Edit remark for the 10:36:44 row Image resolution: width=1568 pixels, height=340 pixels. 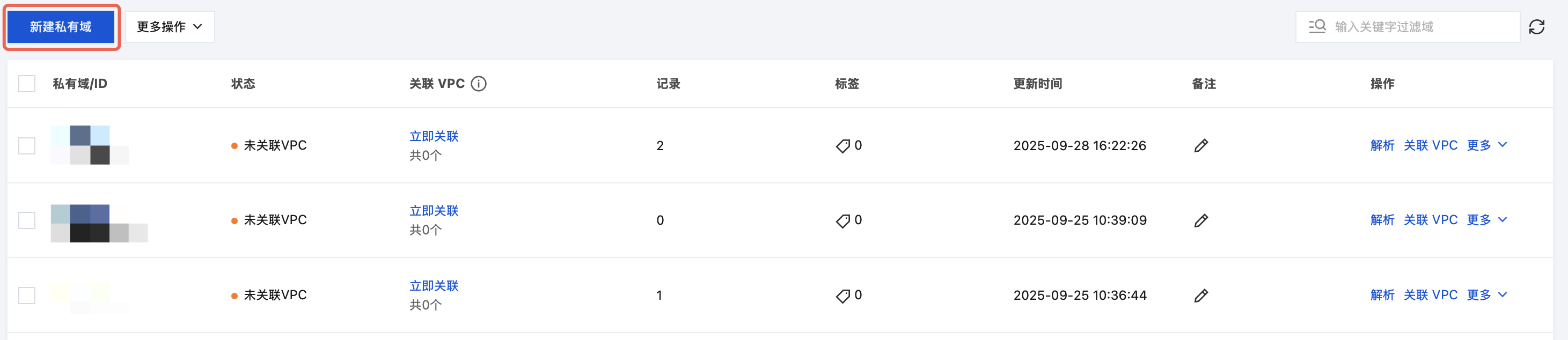[x=1201, y=295]
